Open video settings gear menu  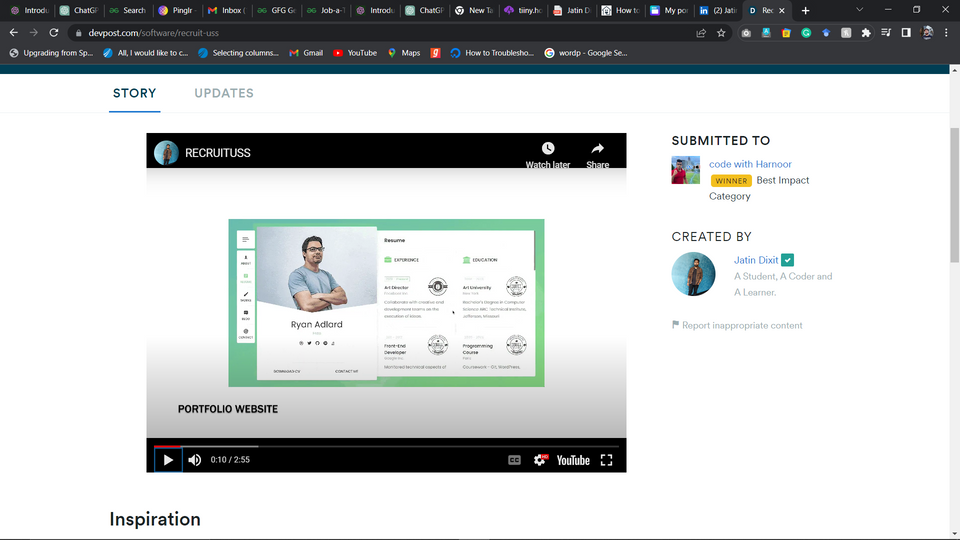(541, 460)
